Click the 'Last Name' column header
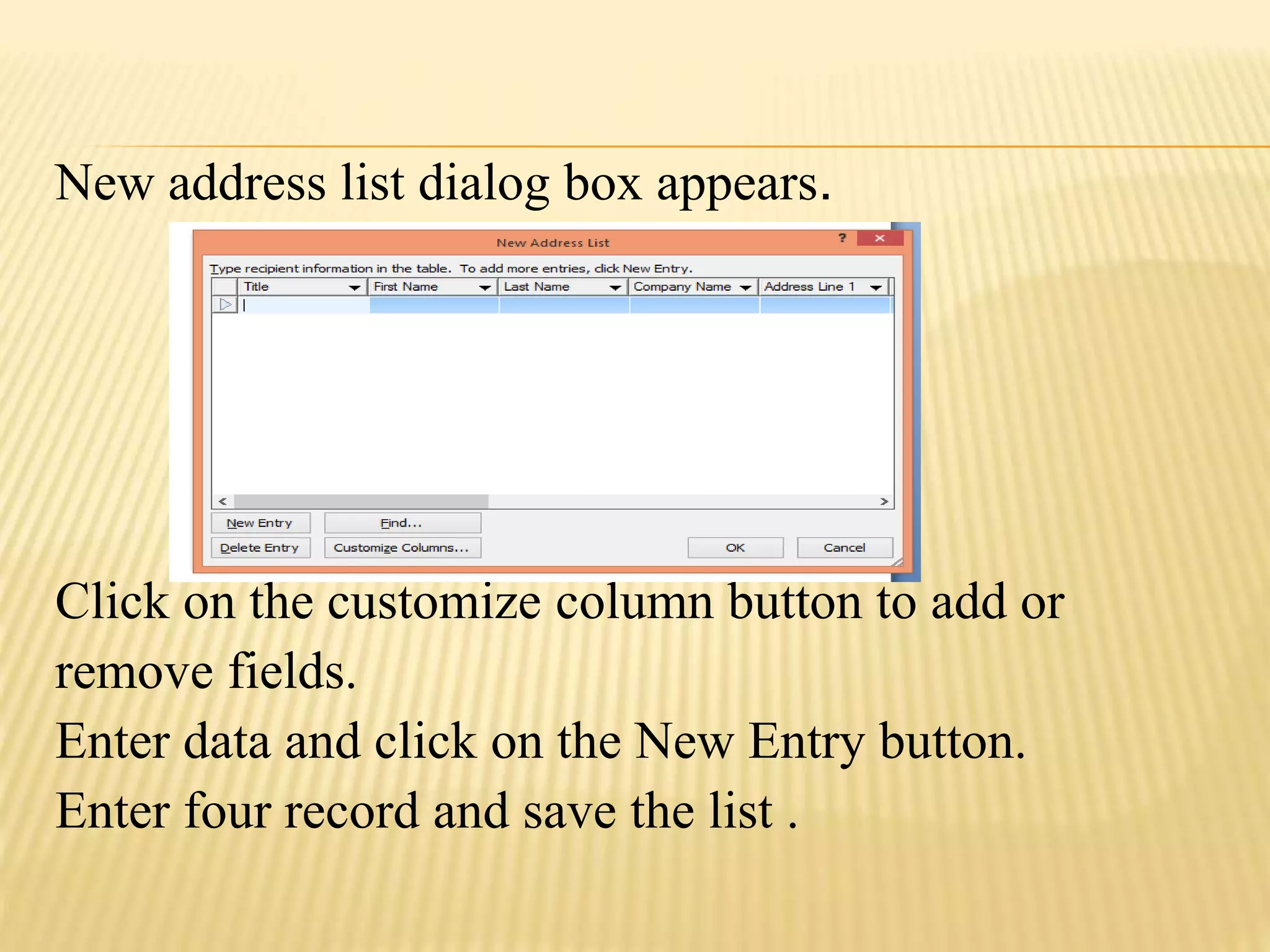 click(564, 287)
